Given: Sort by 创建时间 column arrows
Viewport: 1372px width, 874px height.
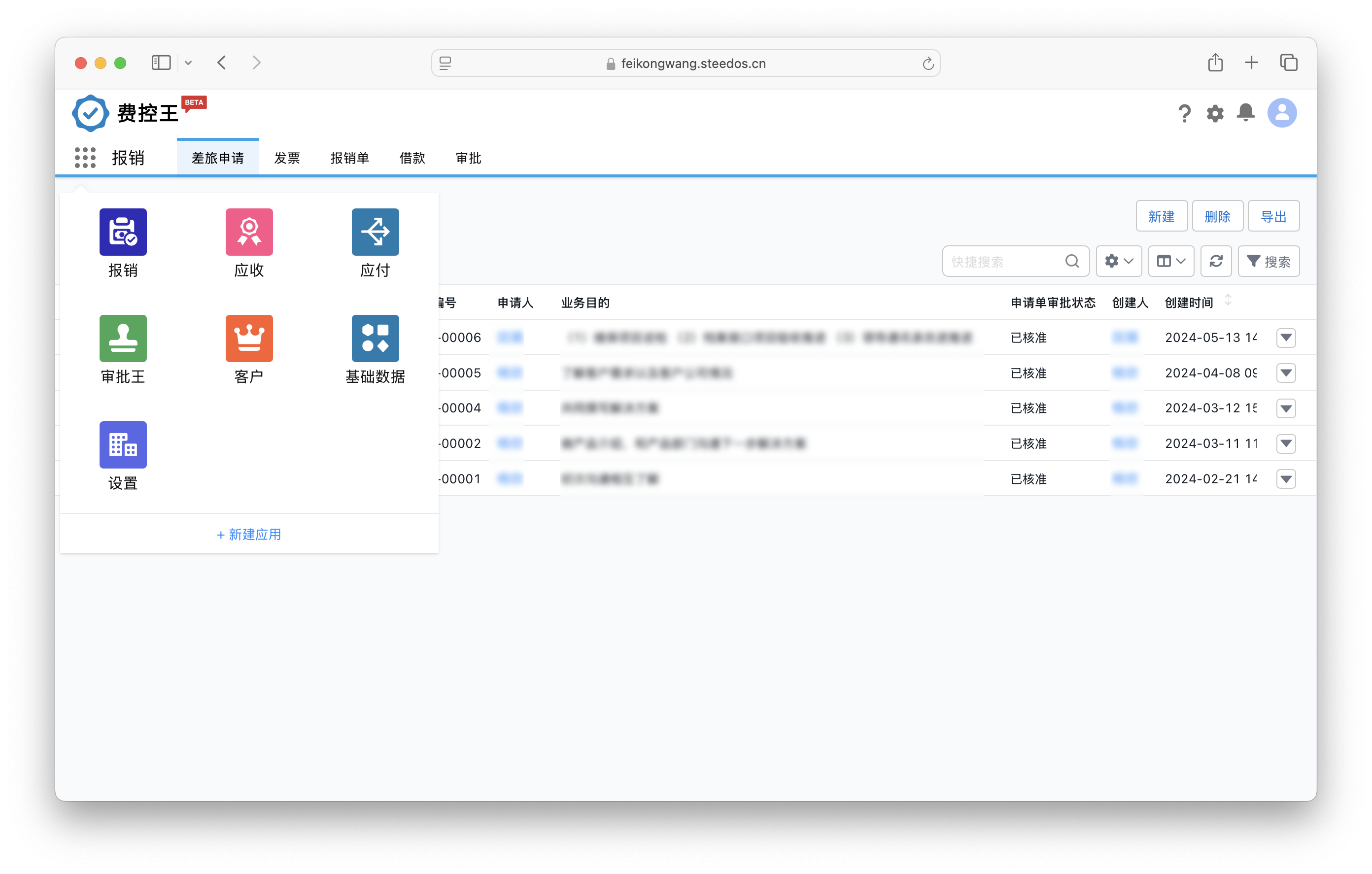Looking at the screenshot, I should coord(1229,300).
